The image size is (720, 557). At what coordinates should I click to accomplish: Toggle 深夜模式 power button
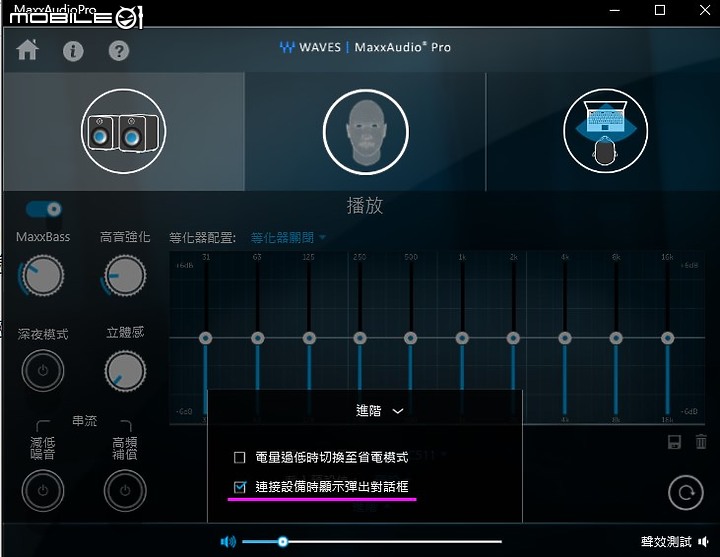pos(43,371)
